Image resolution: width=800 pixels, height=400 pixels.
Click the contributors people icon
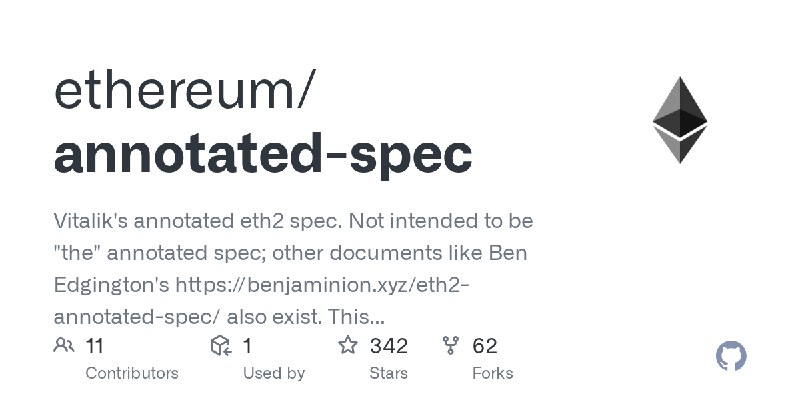(x=63, y=346)
